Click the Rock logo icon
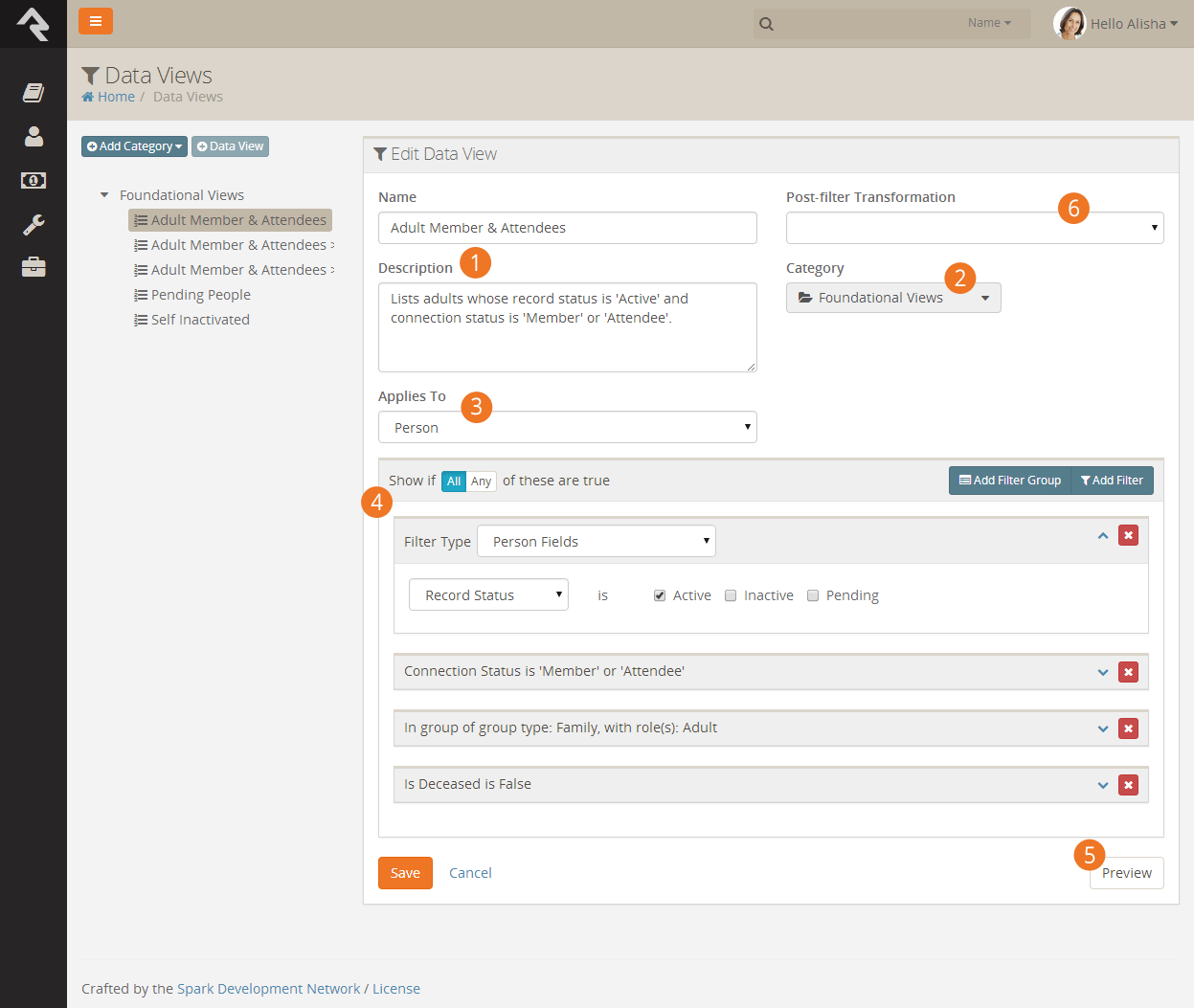This screenshot has width=1194, height=1008. pyautogui.click(x=34, y=24)
